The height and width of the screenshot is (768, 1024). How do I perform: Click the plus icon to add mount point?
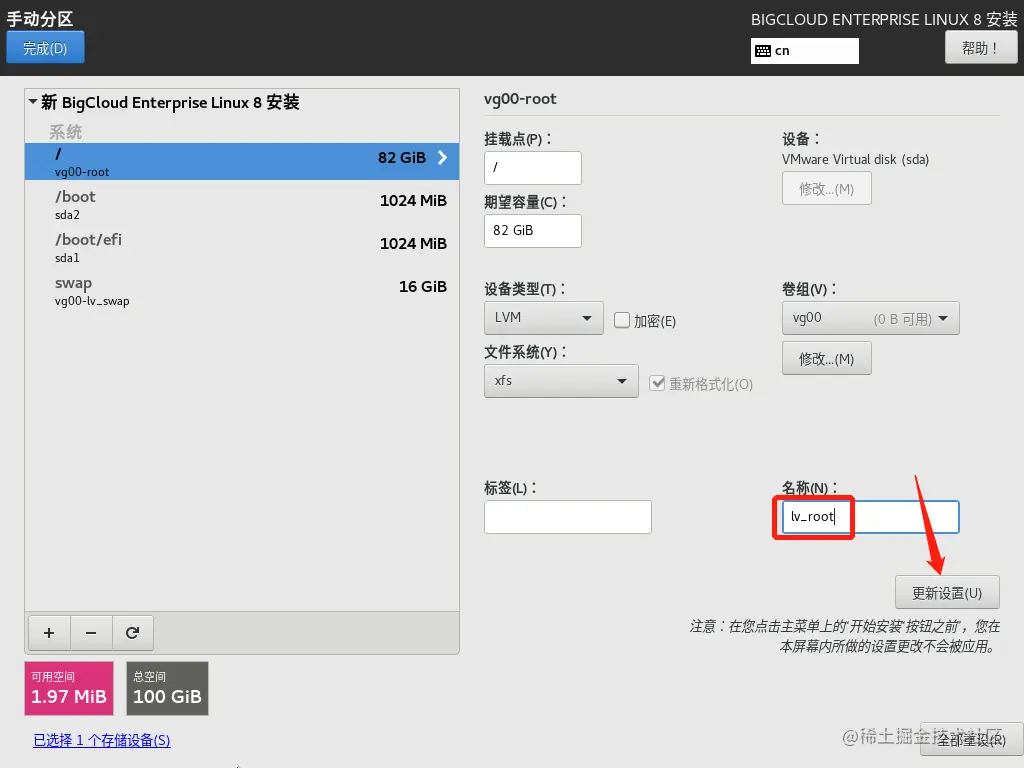coord(49,633)
